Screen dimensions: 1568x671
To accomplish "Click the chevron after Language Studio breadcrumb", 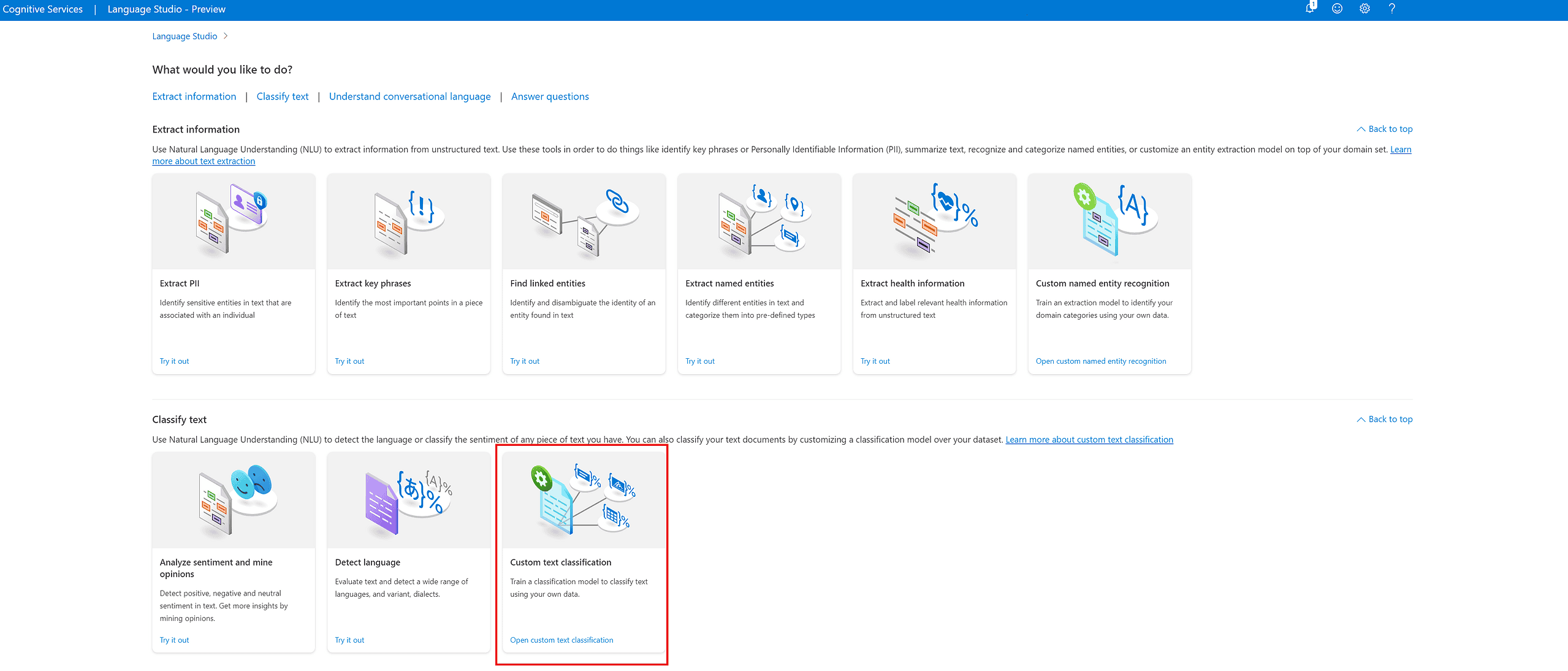I will pos(225,36).
